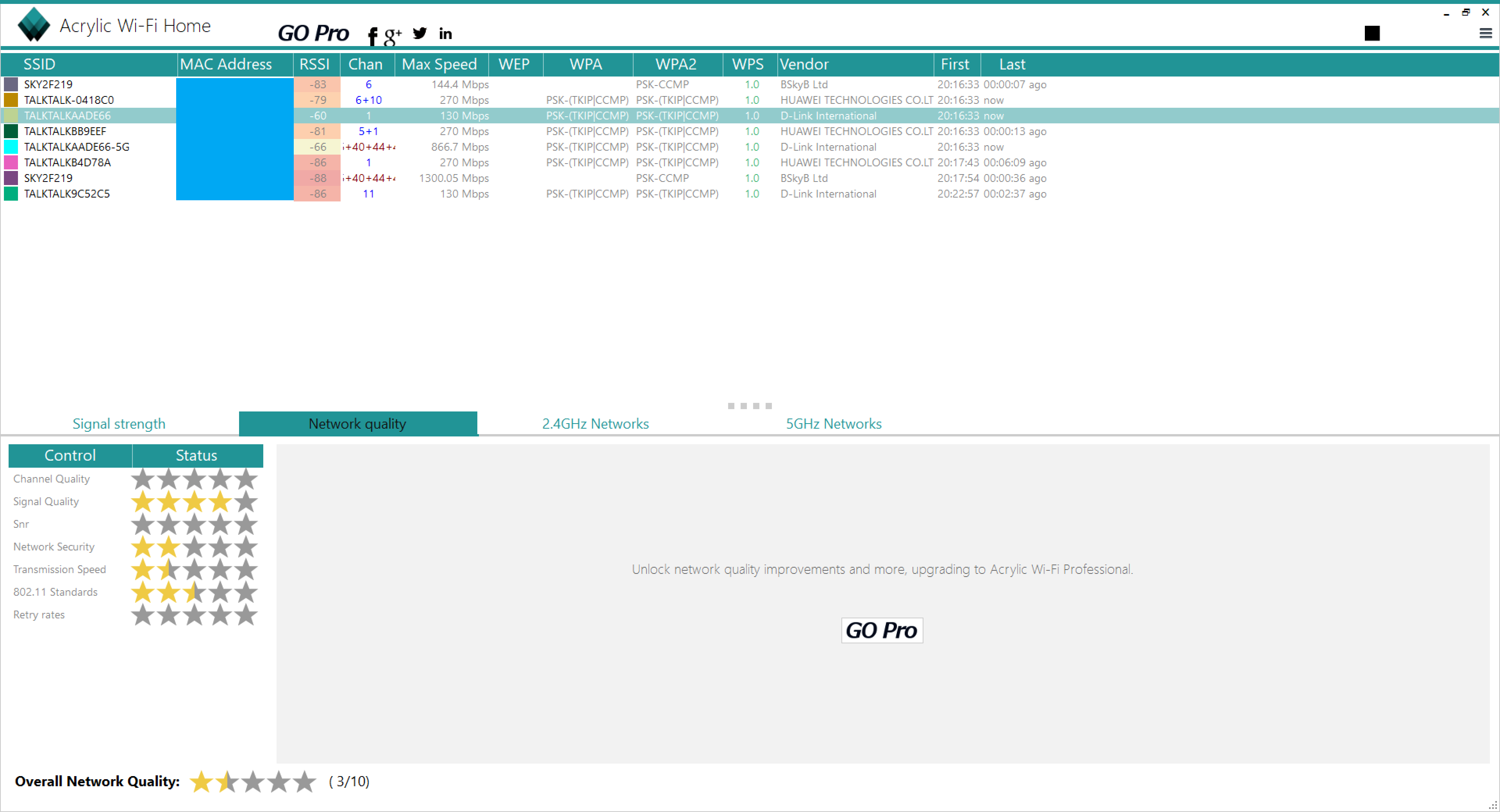Viewport: 1500px width, 812px height.
Task: Click GO Pro button in upgrade panel
Action: pyautogui.click(x=882, y=630)
